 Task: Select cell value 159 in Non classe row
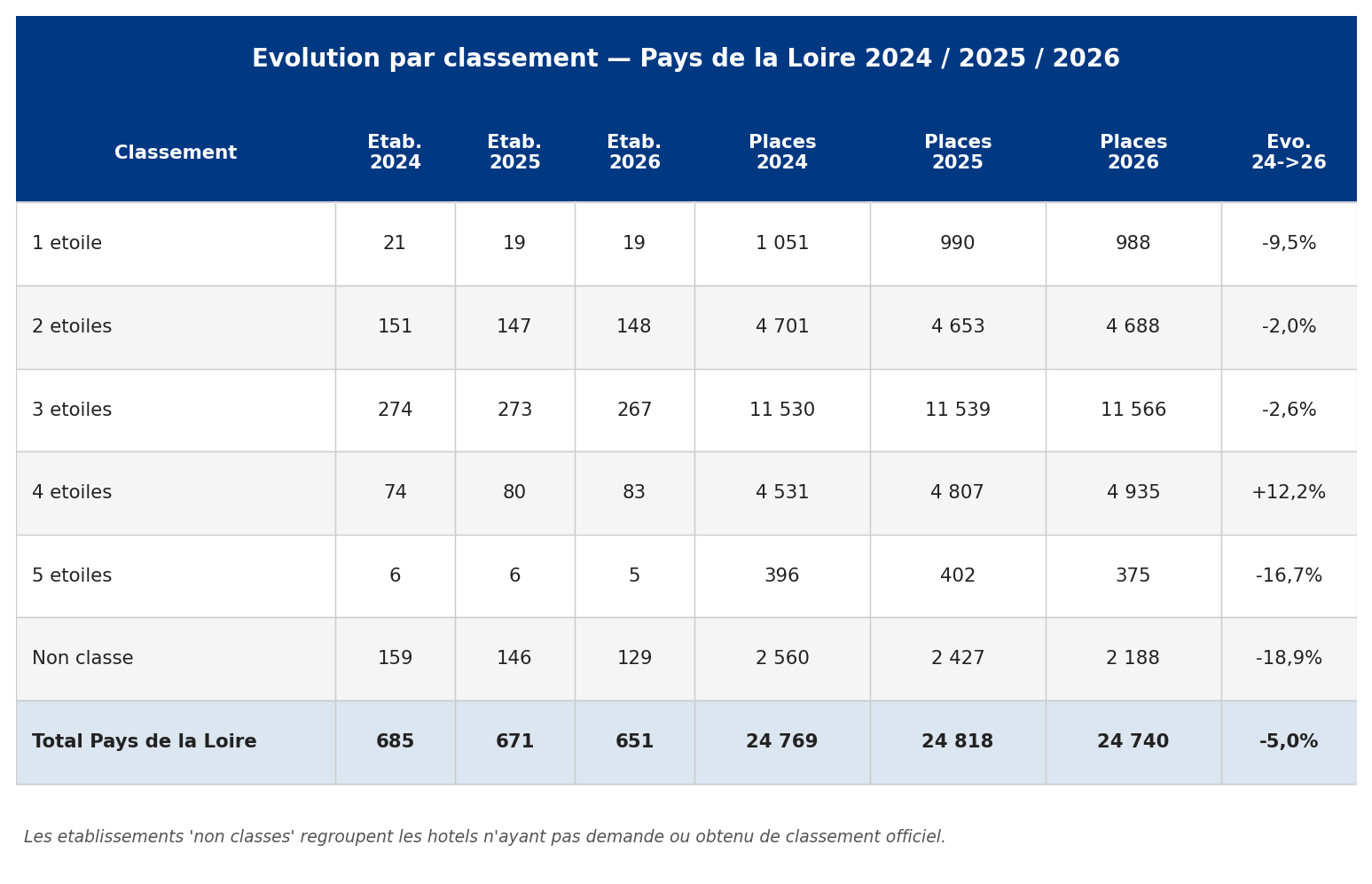pyautogui.click(x=395, y=659)
